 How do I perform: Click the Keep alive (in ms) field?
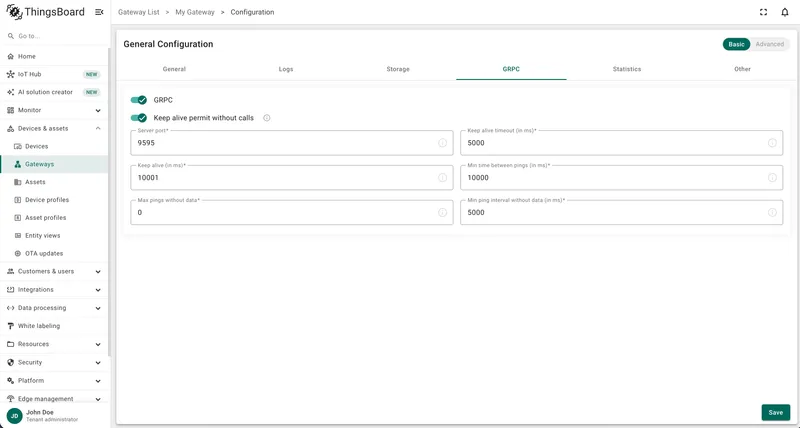click(292, 178)
